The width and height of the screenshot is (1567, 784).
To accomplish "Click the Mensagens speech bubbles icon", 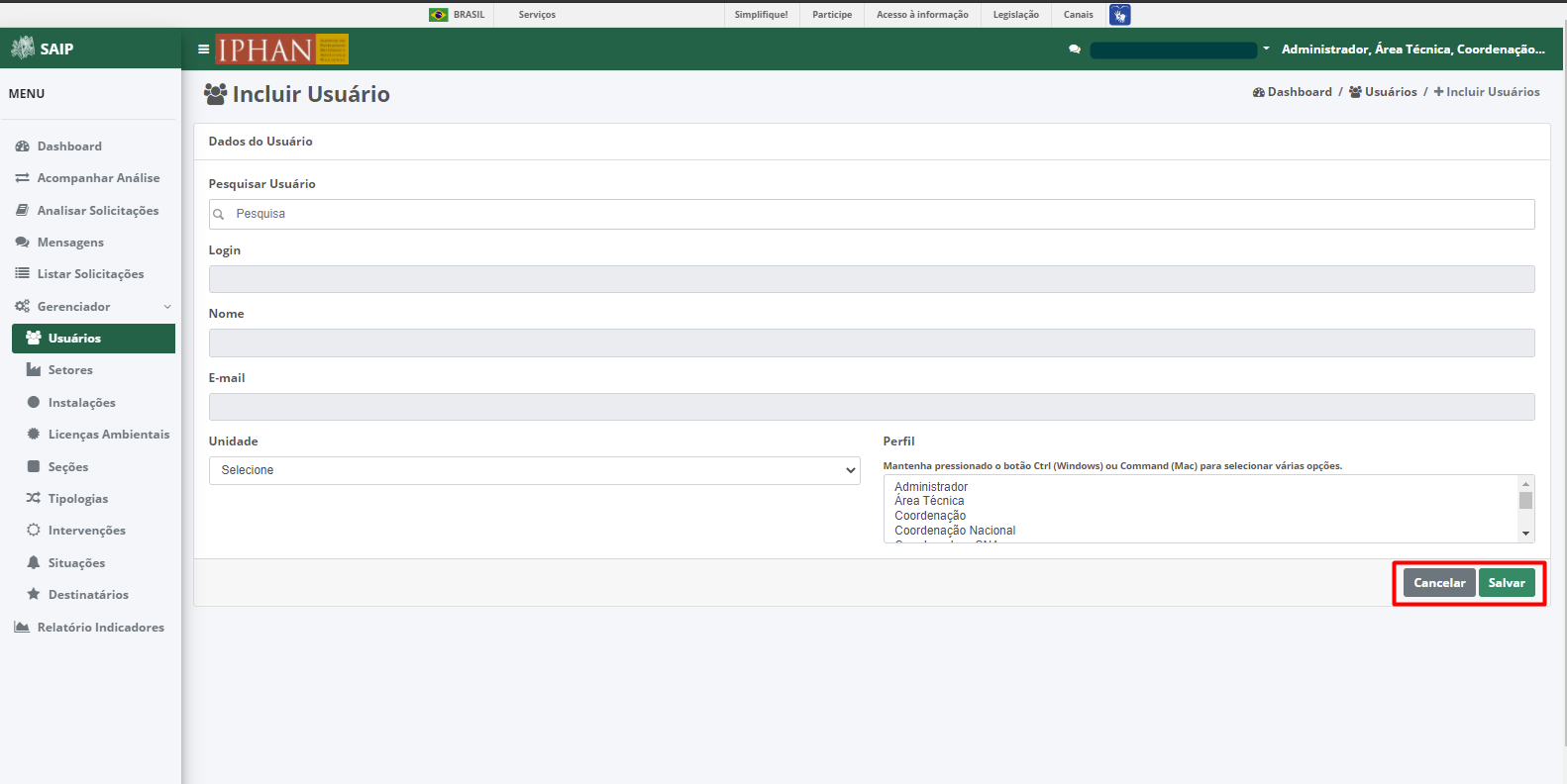I will (23, 243).
